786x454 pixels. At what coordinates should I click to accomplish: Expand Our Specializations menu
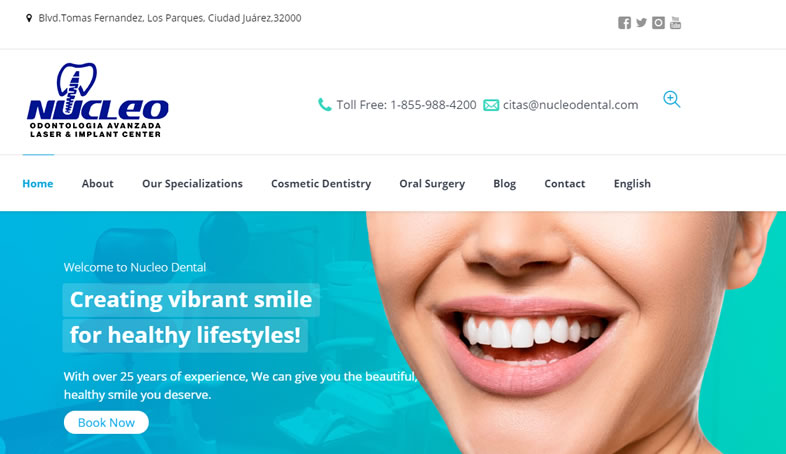tap(192, 184)
